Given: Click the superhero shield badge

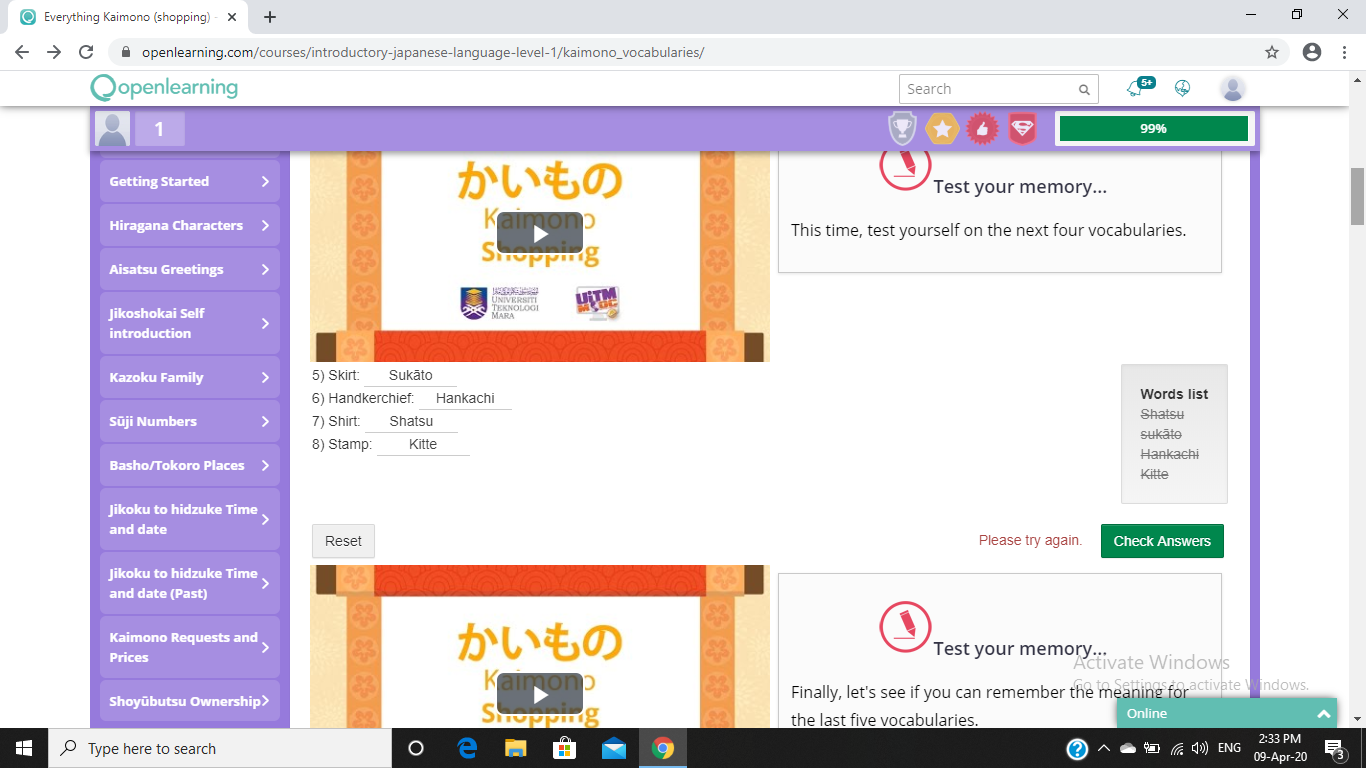Looking at the screenshot, I should tap(1022, 128).
